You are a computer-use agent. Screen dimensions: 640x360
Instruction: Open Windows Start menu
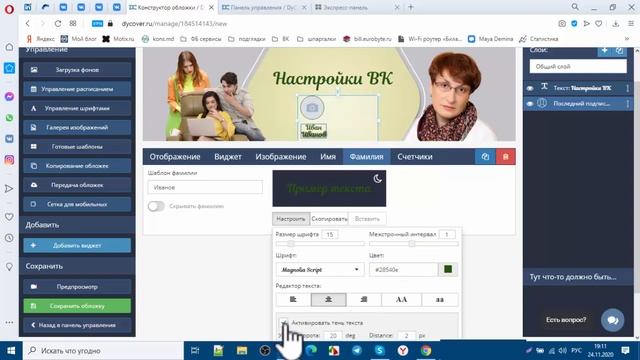(11, 351)
